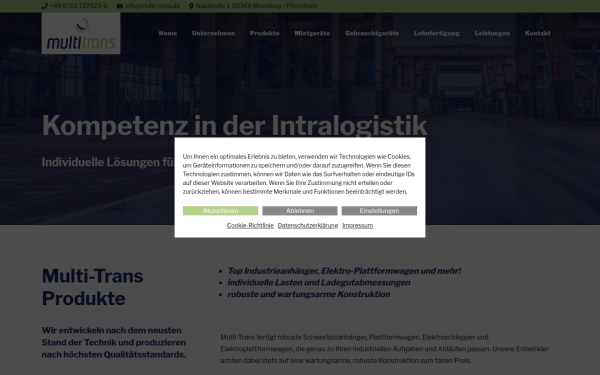Click text 'Wir entwickeln nach dem neusten Stand'
Image resolution: width=600 pixels, height=375 pixels.
click(x=114, y=342)
